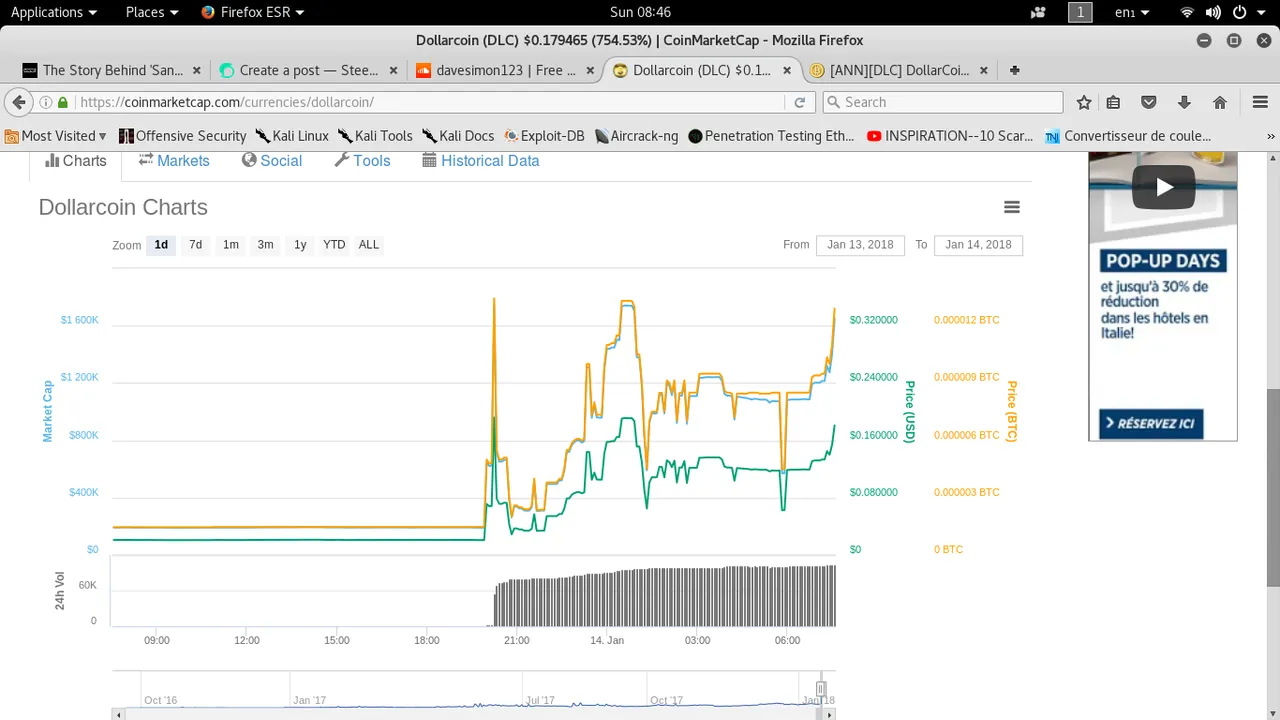1280x720 pixels.
Task: Click the clock showing Sun 08:46
Action: (x=640, y=12)
